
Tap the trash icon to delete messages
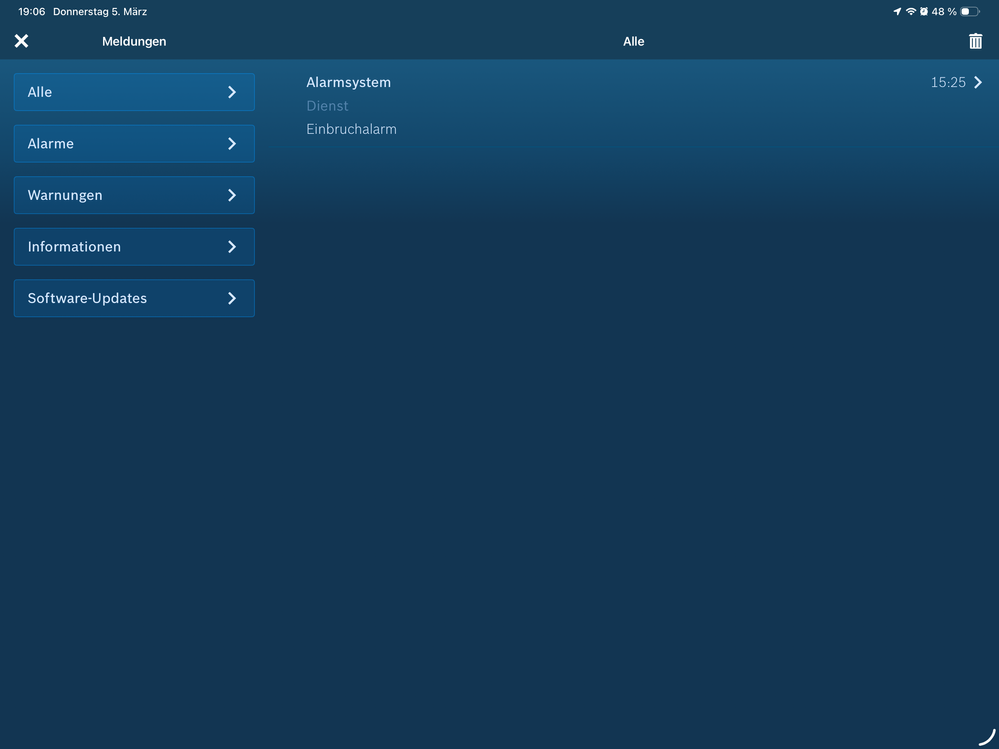[975, 41]
